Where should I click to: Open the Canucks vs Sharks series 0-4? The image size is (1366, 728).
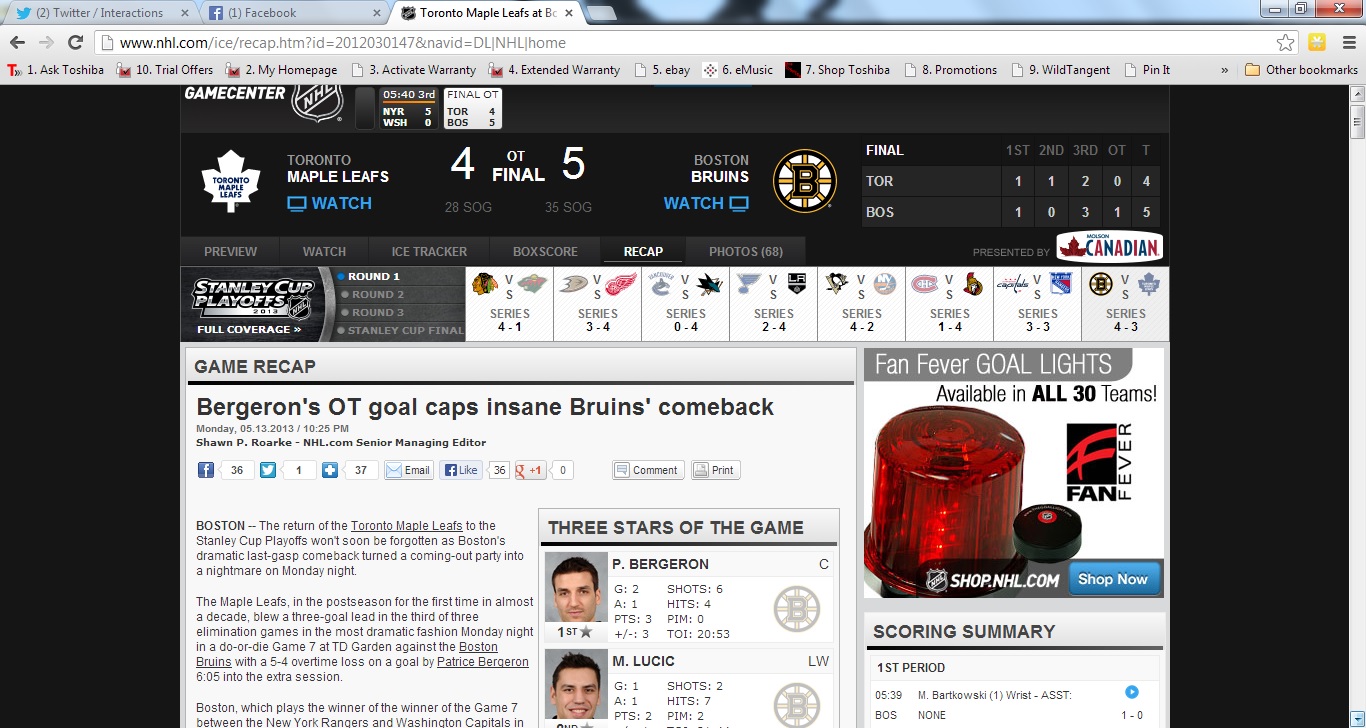tap(686, 304)
